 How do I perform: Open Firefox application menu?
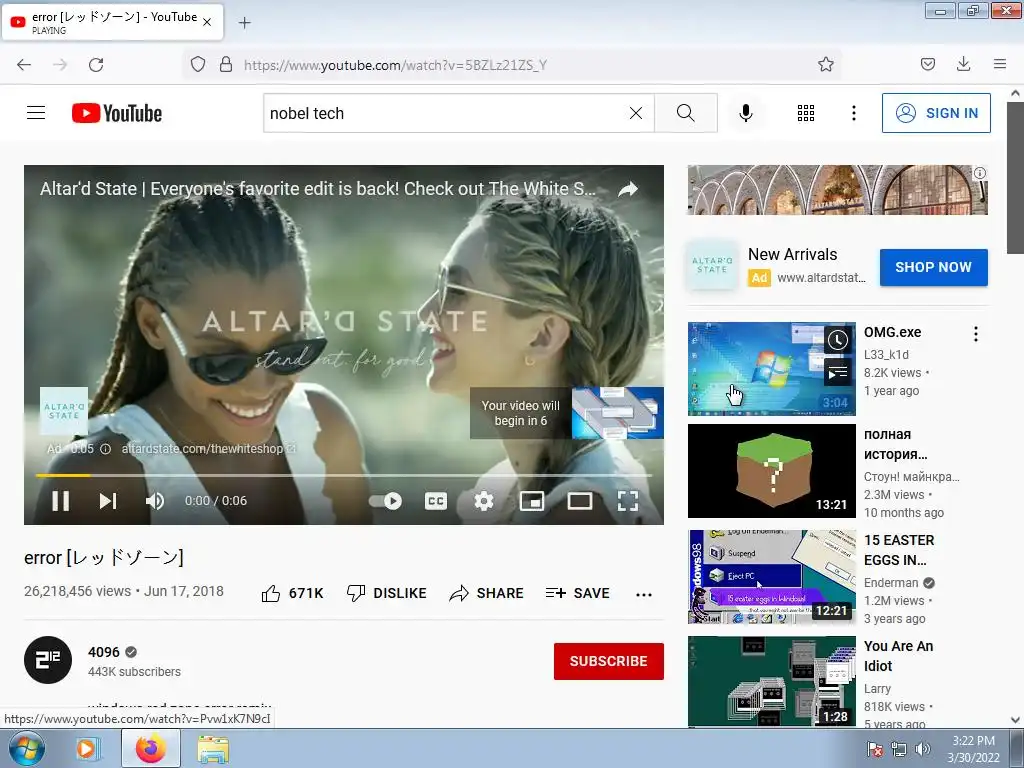click(x=999, y=64)
